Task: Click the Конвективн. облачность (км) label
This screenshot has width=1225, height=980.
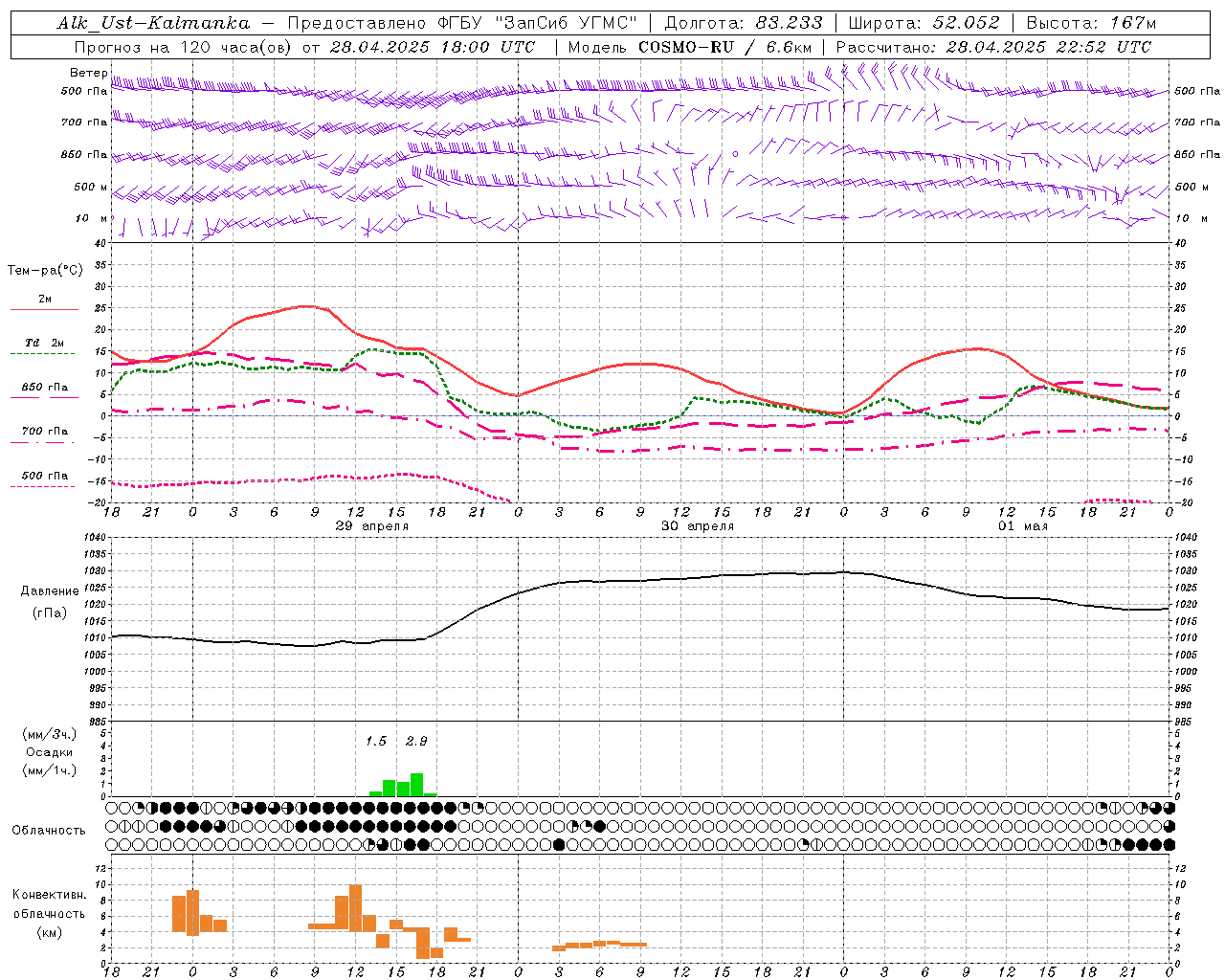Action: click(x=49, y=913)
